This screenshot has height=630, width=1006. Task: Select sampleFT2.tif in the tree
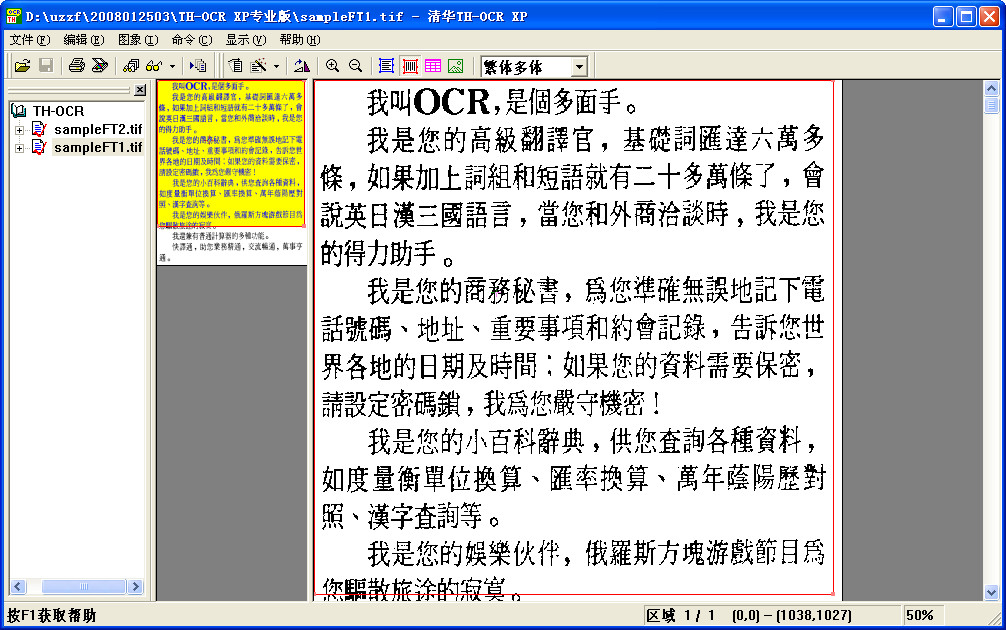[98, 130]
